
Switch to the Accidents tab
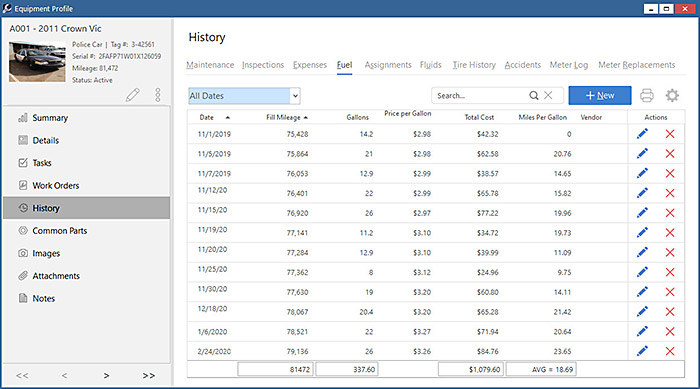pyautogui.click(x=523, y=65)
